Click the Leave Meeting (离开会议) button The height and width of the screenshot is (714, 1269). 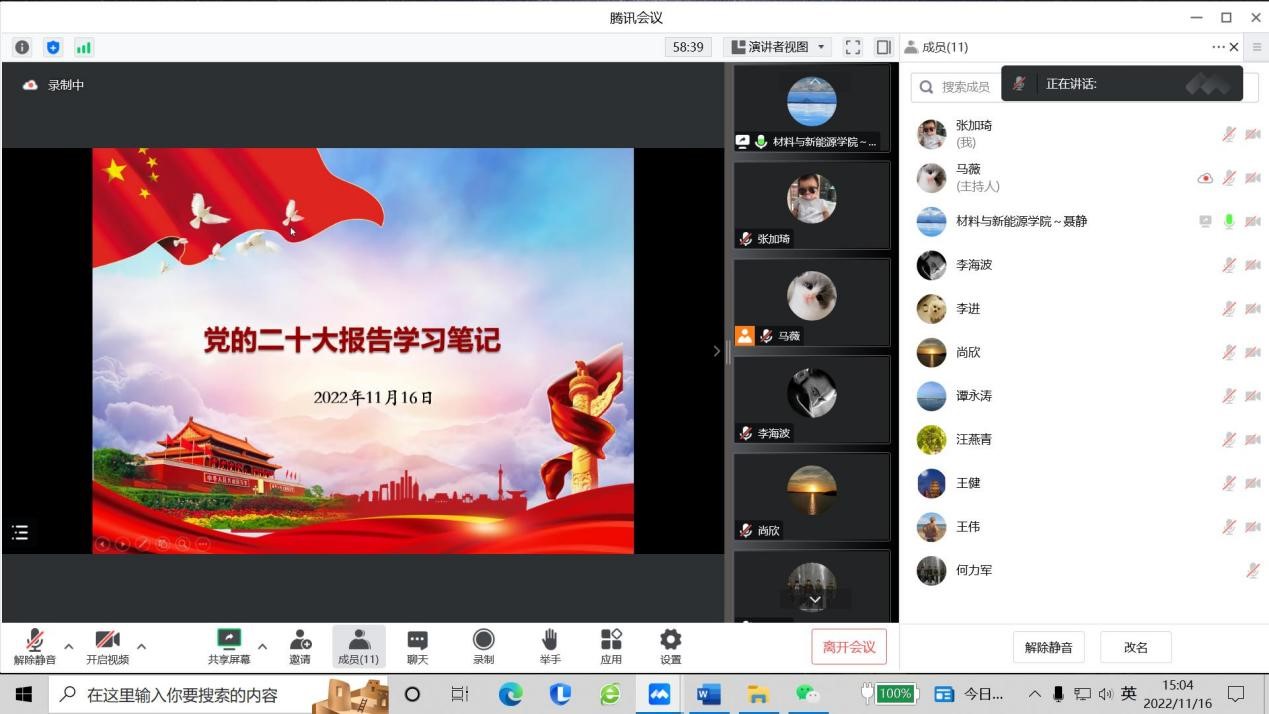point(848,647)
